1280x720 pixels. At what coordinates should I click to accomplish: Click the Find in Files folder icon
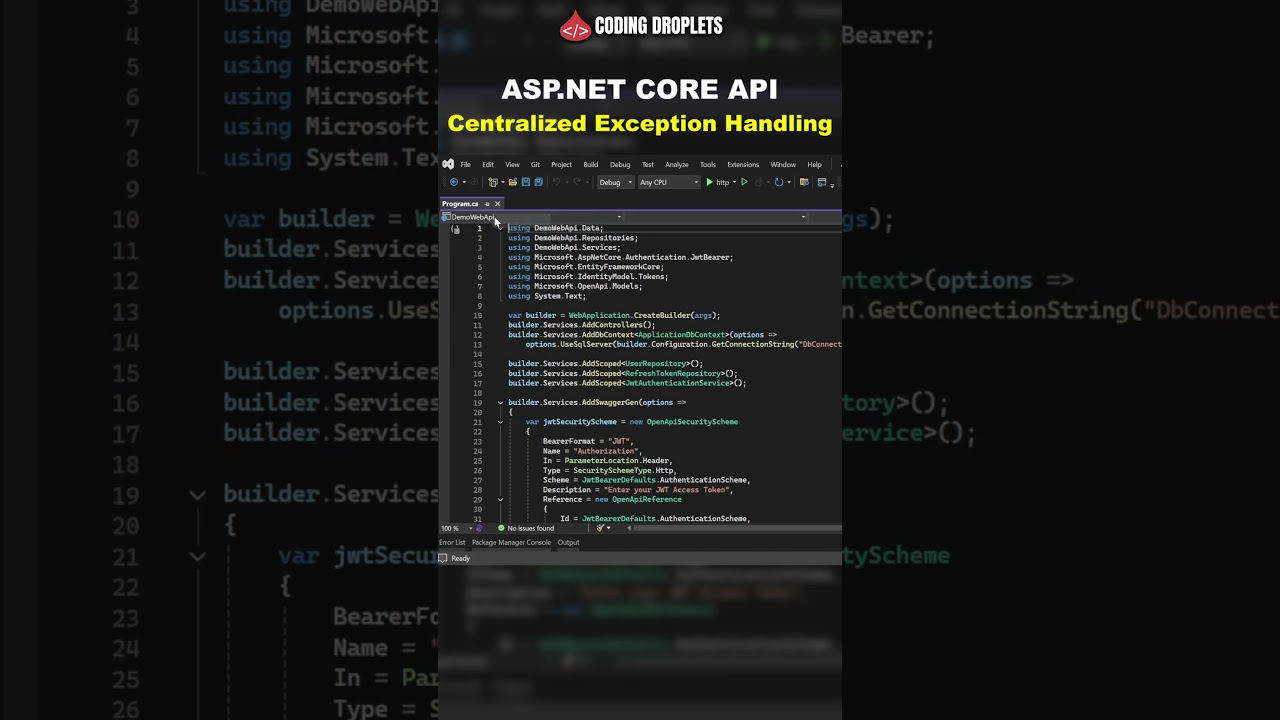click(804, 182)
